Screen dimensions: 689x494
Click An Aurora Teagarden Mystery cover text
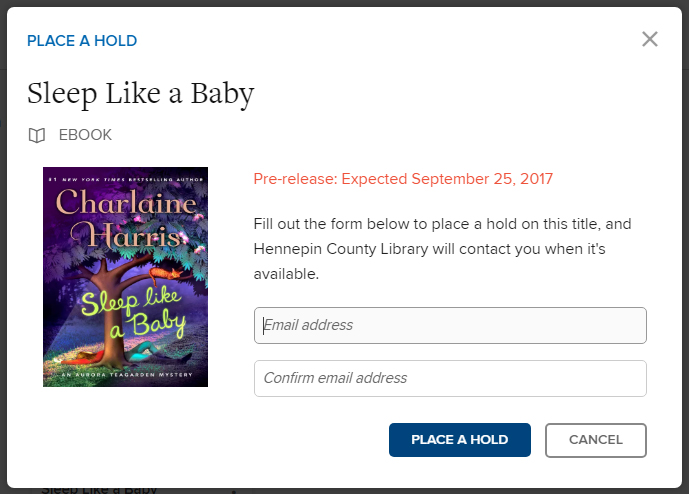click(x=127, y=375)
